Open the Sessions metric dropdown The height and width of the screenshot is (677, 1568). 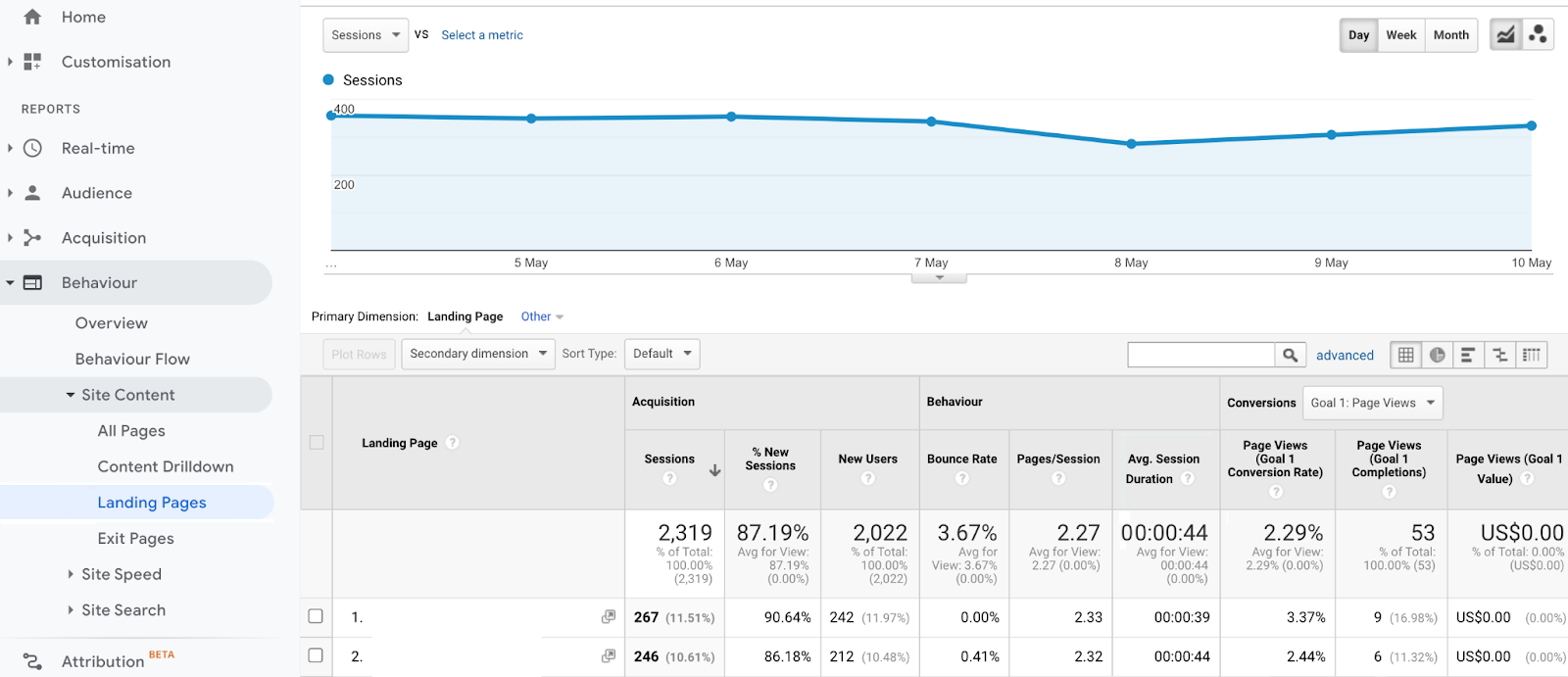coord(366,35)
